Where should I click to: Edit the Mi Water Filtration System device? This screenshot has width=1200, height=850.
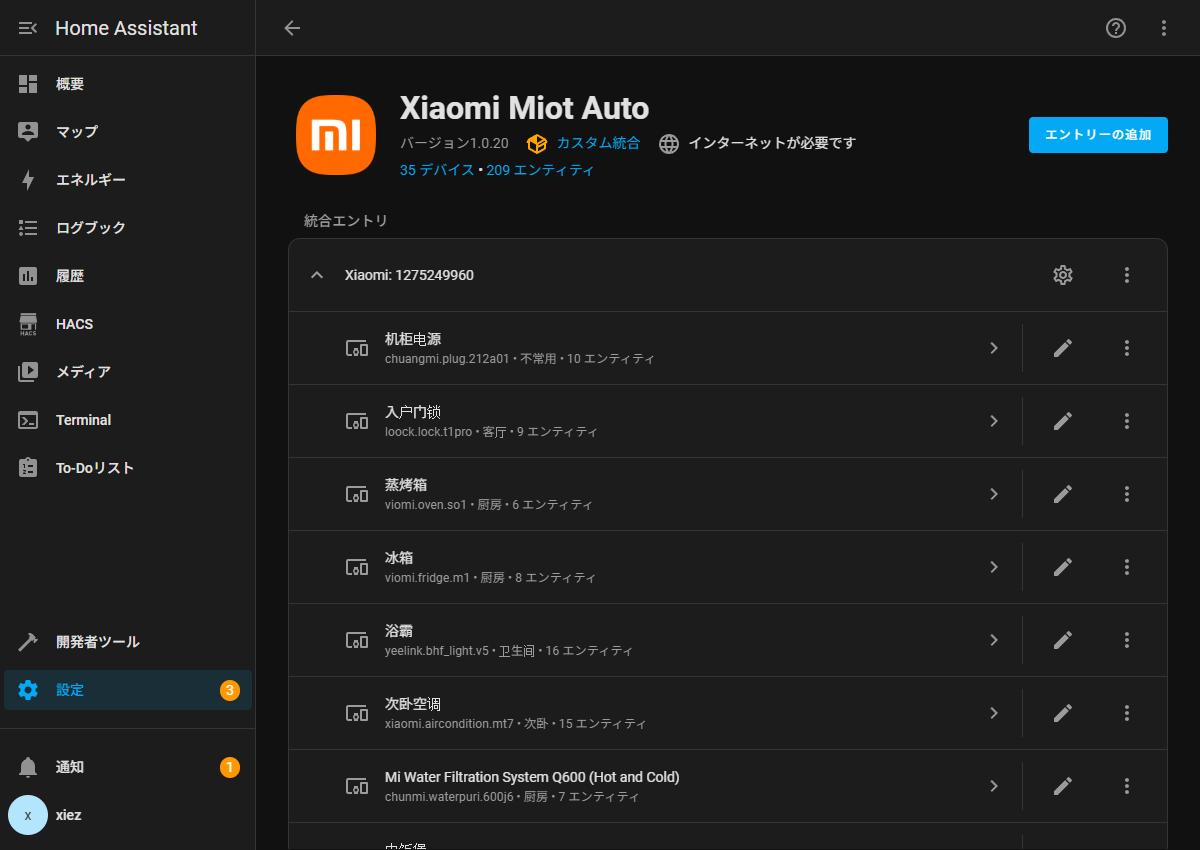(x=1063, y=786)
